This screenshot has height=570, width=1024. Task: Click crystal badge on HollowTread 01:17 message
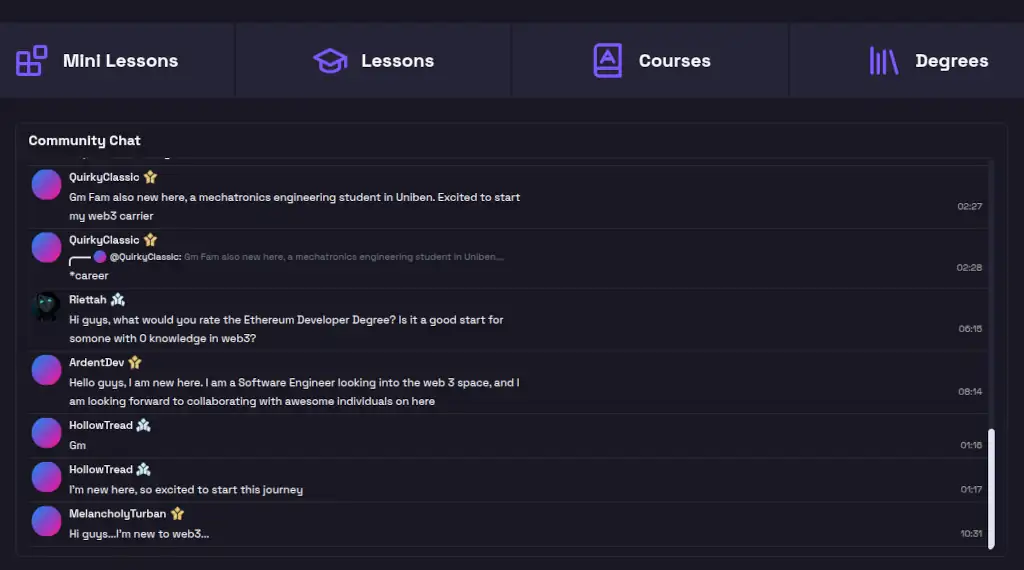coord(144,469)
